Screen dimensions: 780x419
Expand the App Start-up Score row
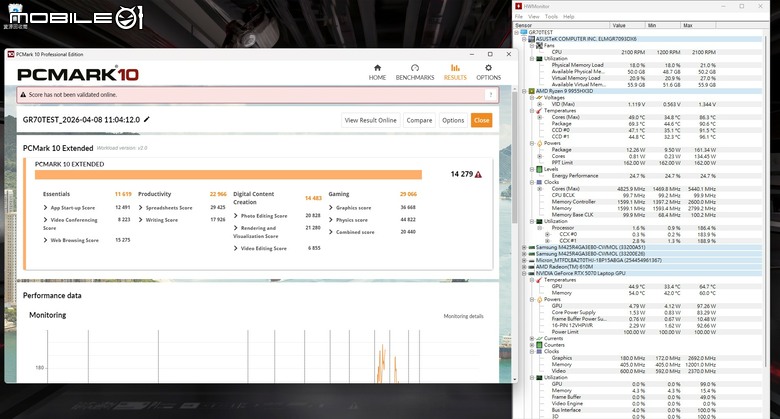69,208
